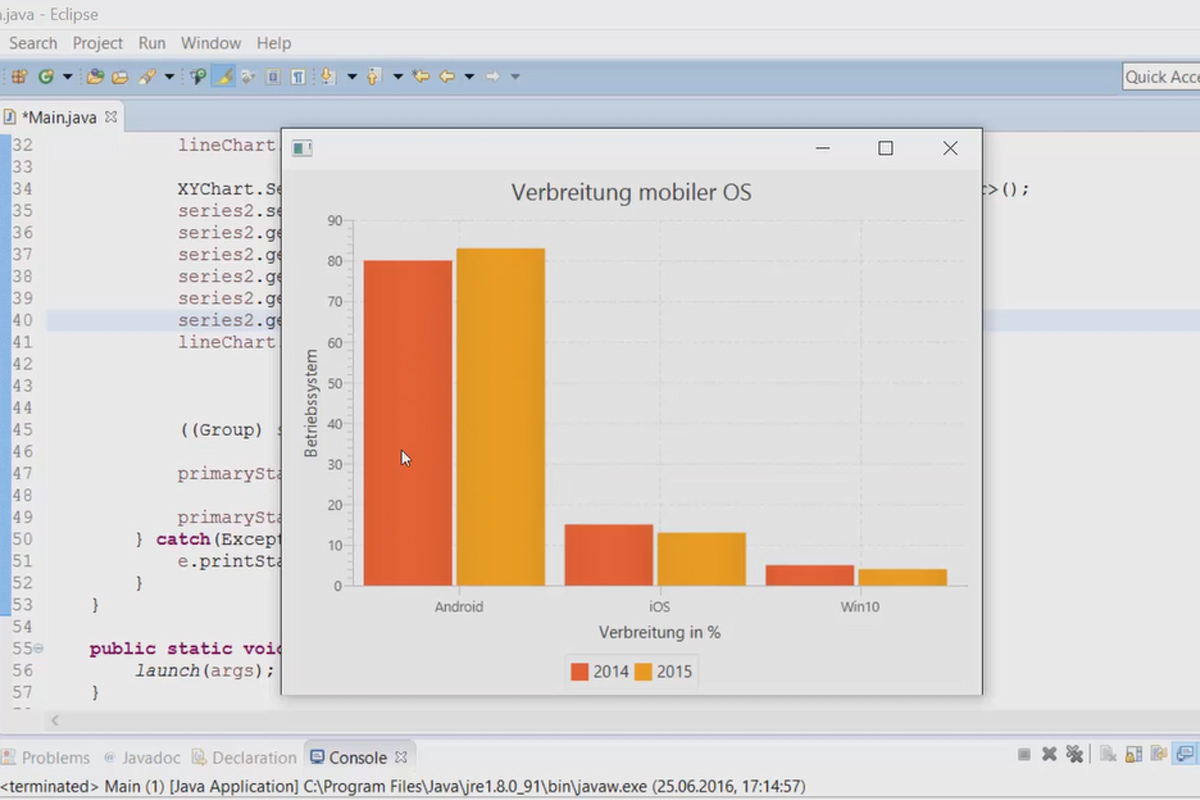The height and width of the screenshot is (800, 1200).
Task: Click the Remove Launch single X icon
Action: click(x=1049, y=755)
